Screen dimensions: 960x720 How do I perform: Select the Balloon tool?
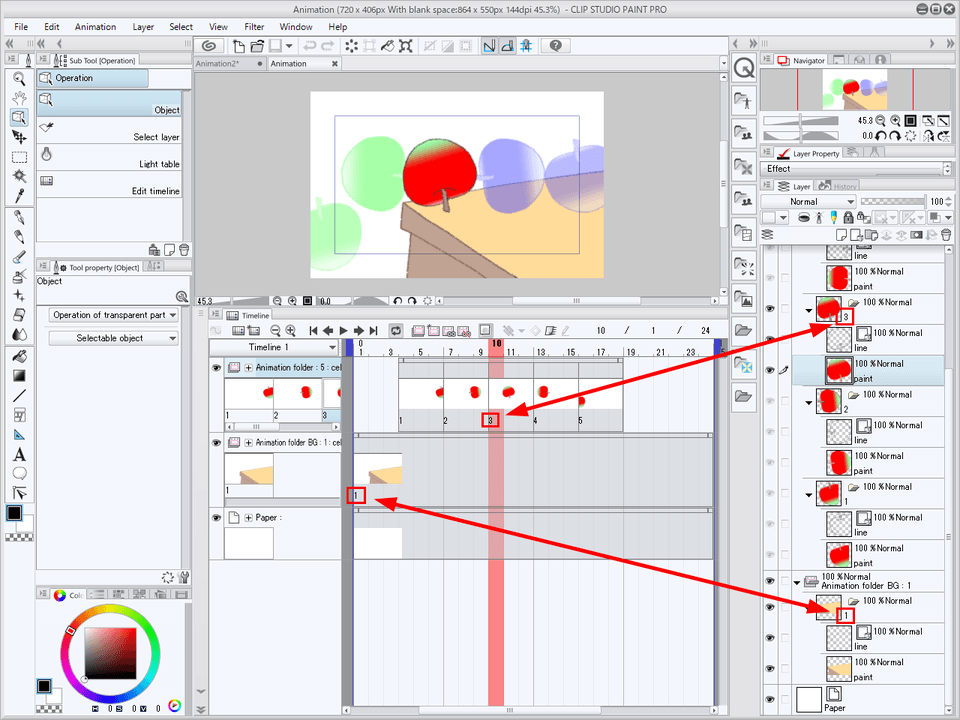pyautogui.click(x=19, y=473)
